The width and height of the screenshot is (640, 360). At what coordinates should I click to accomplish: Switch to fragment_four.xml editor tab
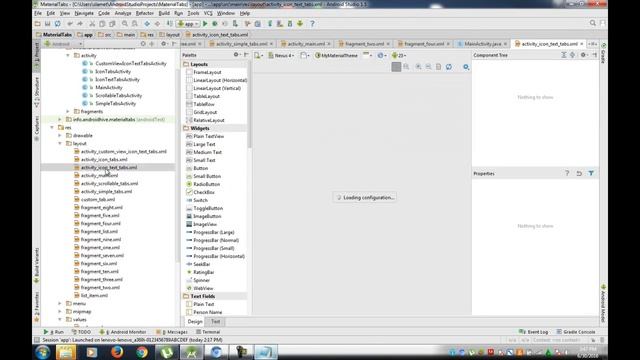click(x=424, y=44)
